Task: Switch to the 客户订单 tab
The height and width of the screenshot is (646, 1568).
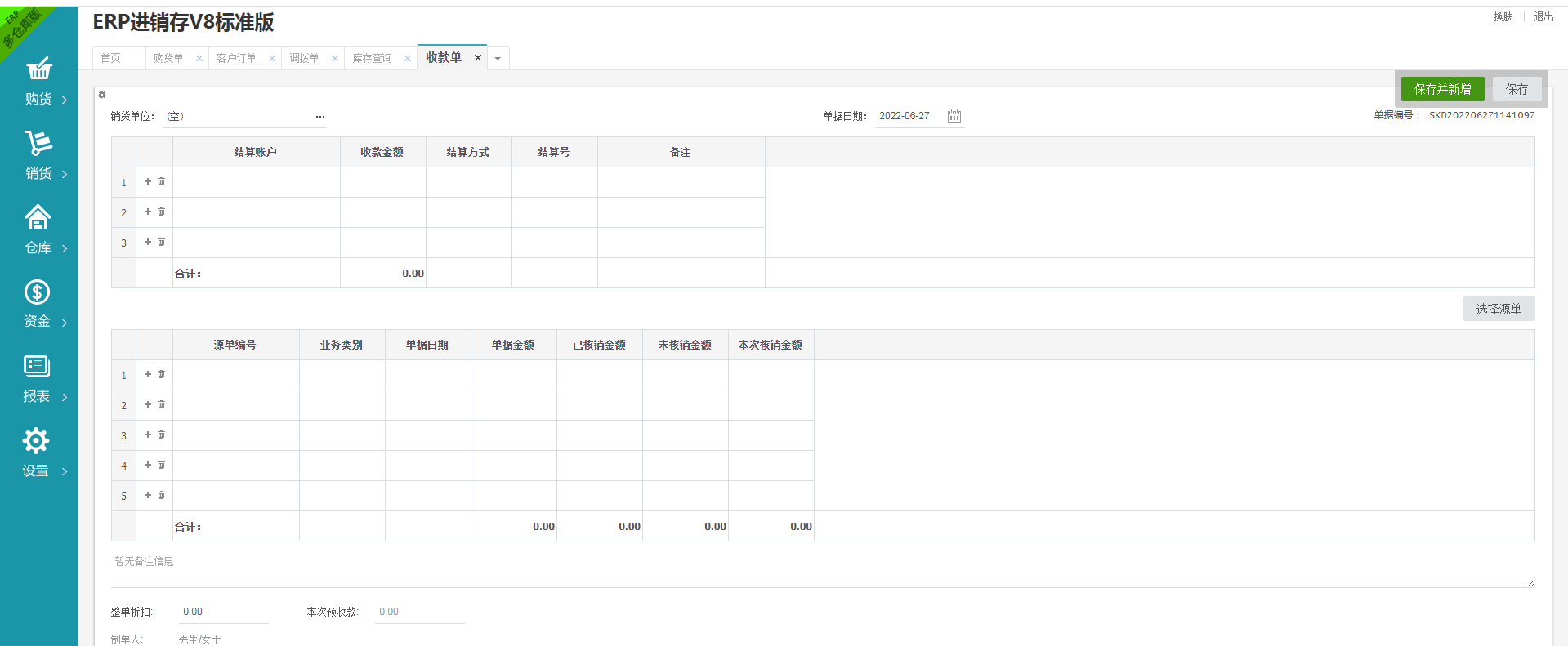Action: 236,58
